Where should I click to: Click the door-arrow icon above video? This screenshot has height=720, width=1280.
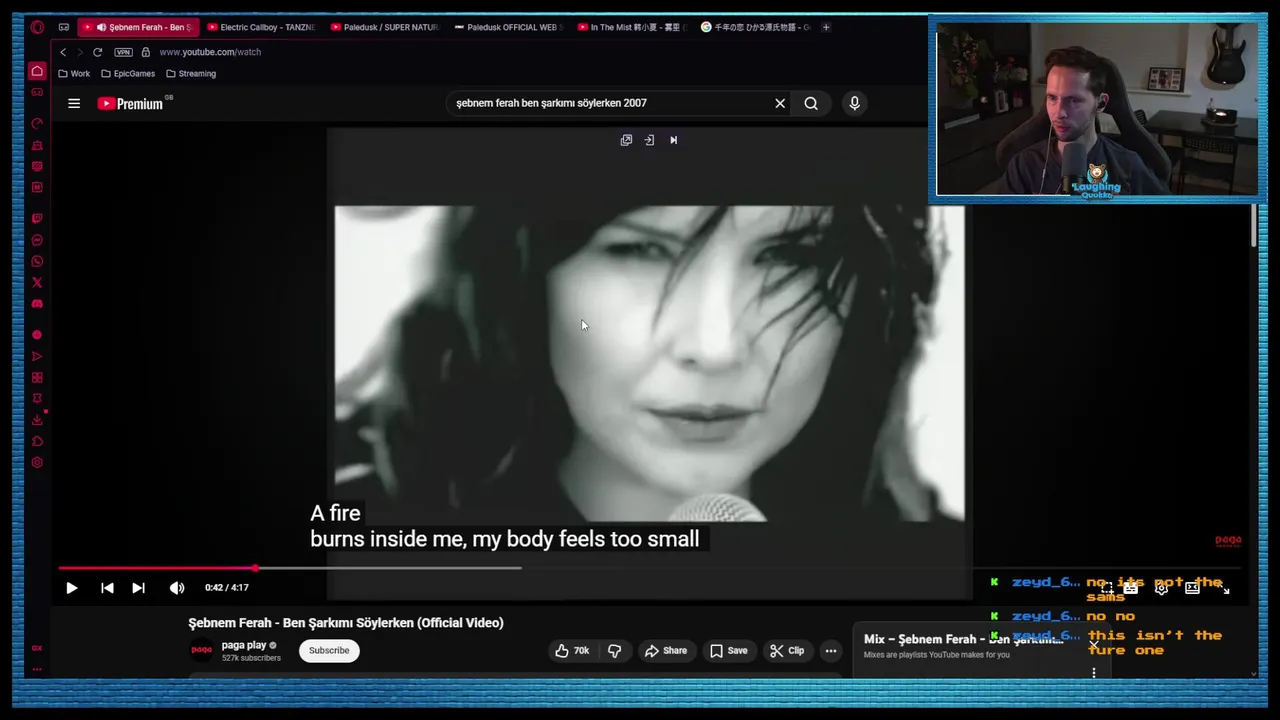649,140
